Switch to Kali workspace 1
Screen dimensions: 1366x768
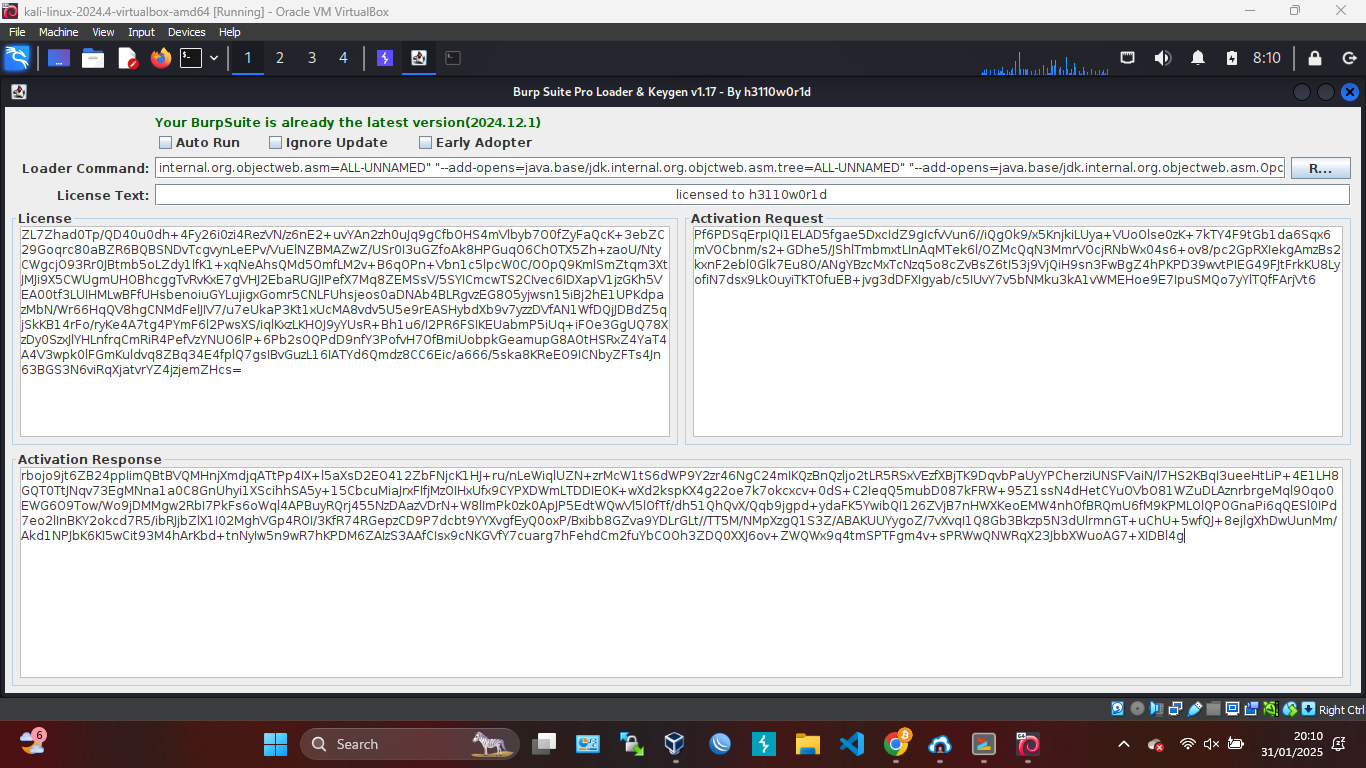click(x=248, y=58)
